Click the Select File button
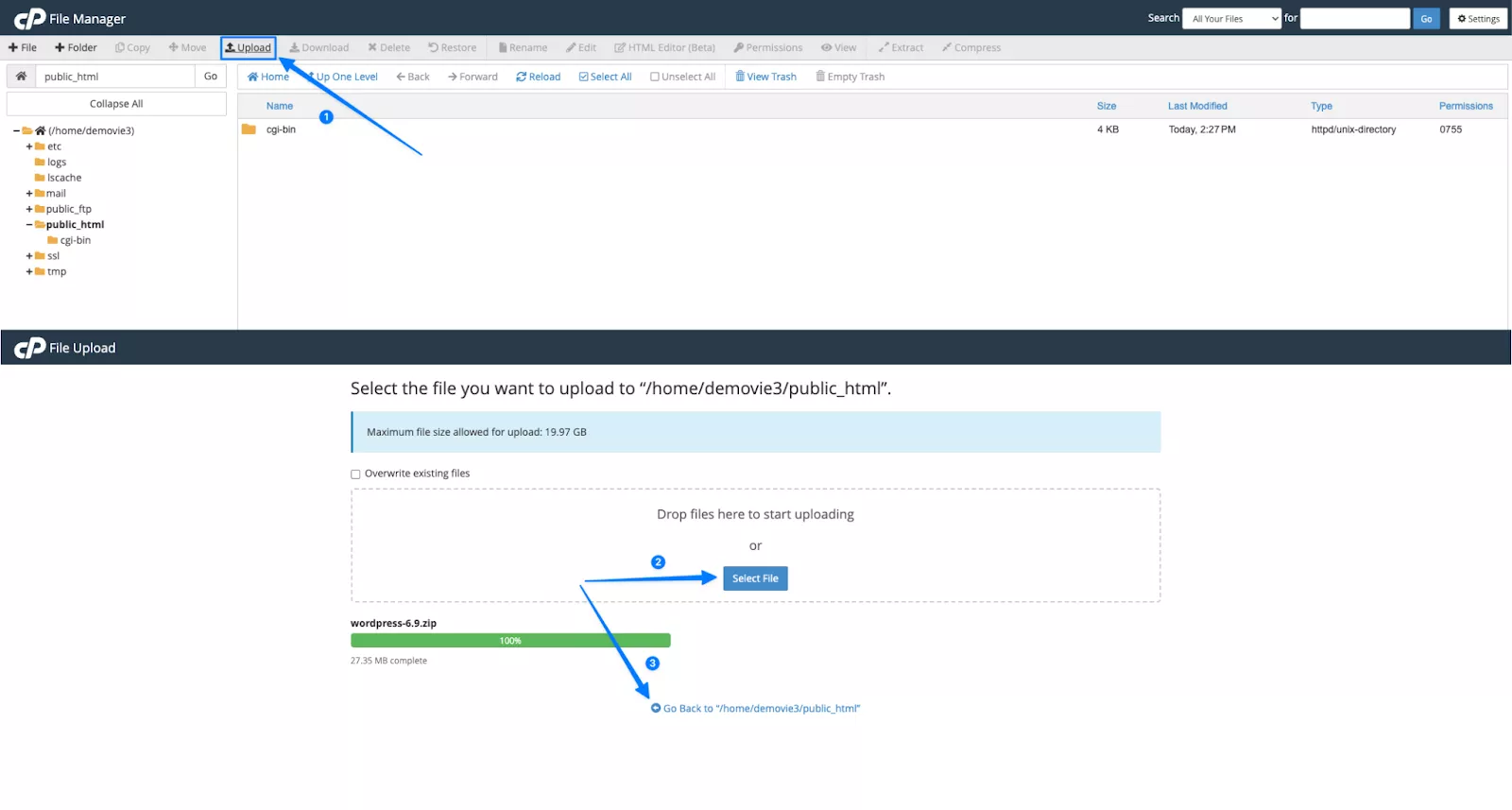Viewport: 1512px width, 810px height. tap(755, 578)
